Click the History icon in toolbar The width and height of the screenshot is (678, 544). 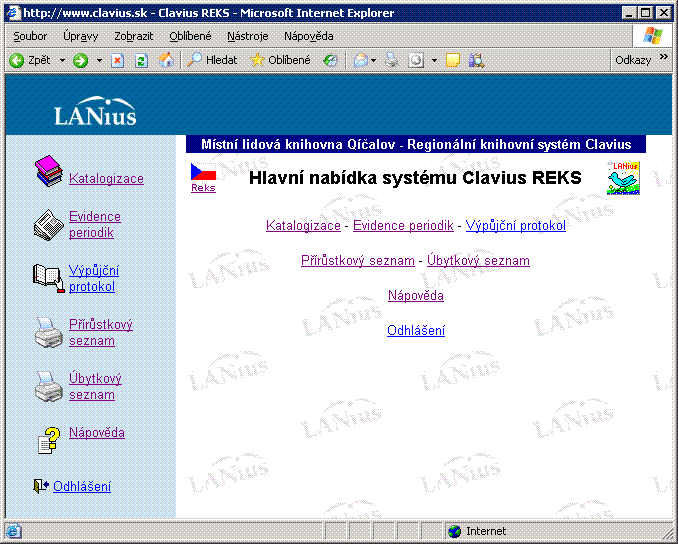point(331,61)
